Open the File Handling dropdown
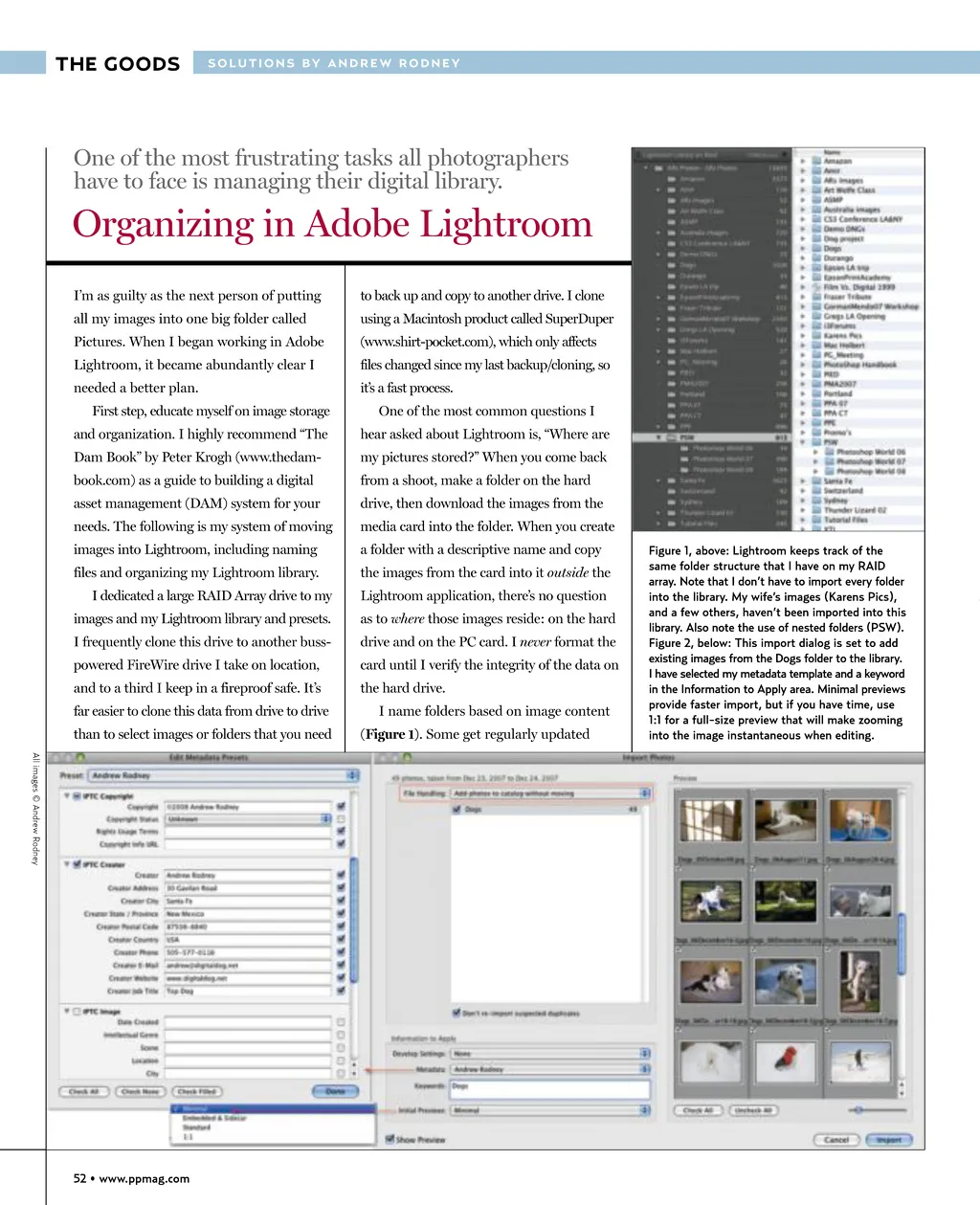Image resolution: width=980 pixels, height=1205 pixels. (549, 792)
